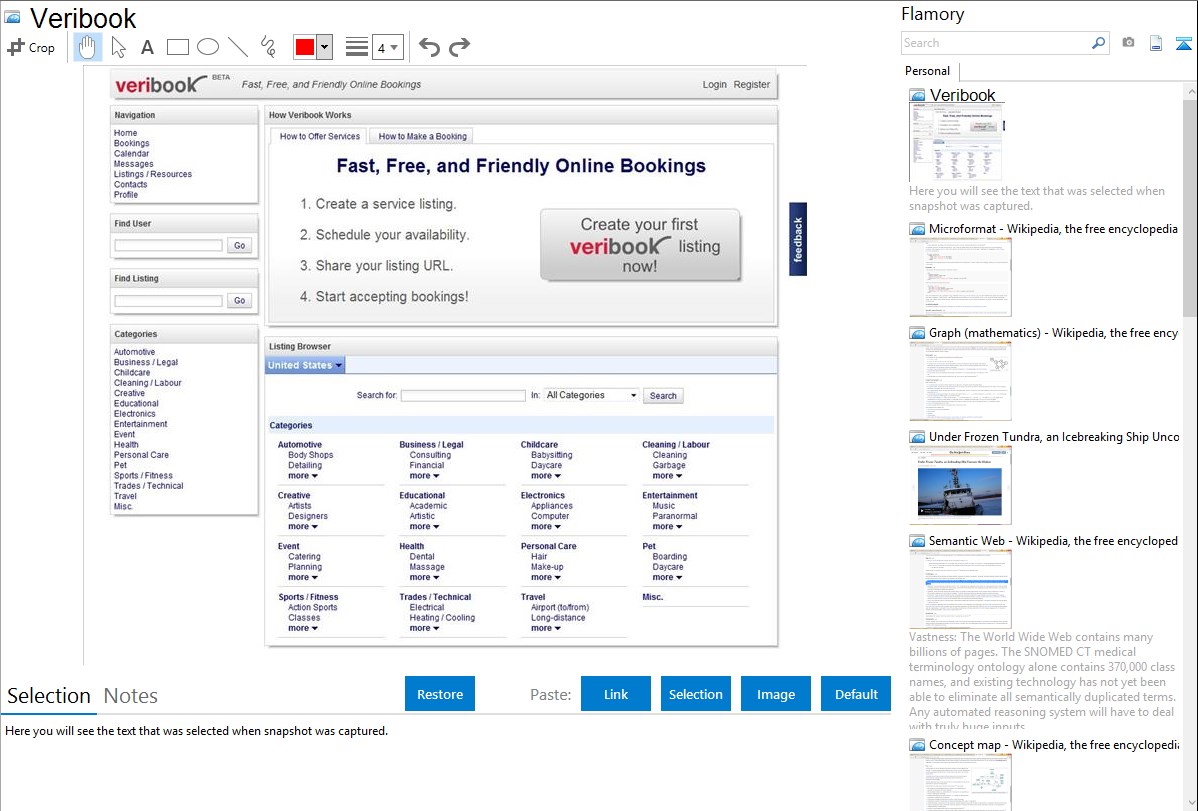This screenshot has width=1198, height=811.
Task: Click Messages in the Navigation panel
Action: (134, 164)
